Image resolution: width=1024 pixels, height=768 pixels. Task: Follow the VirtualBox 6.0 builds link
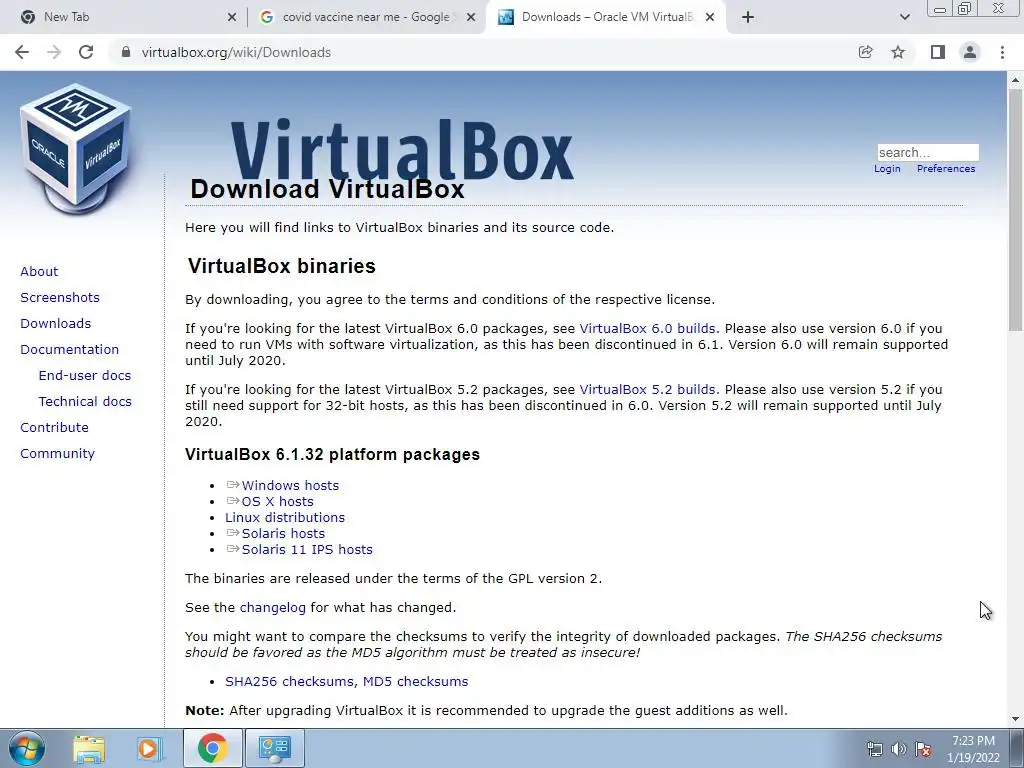647,328
